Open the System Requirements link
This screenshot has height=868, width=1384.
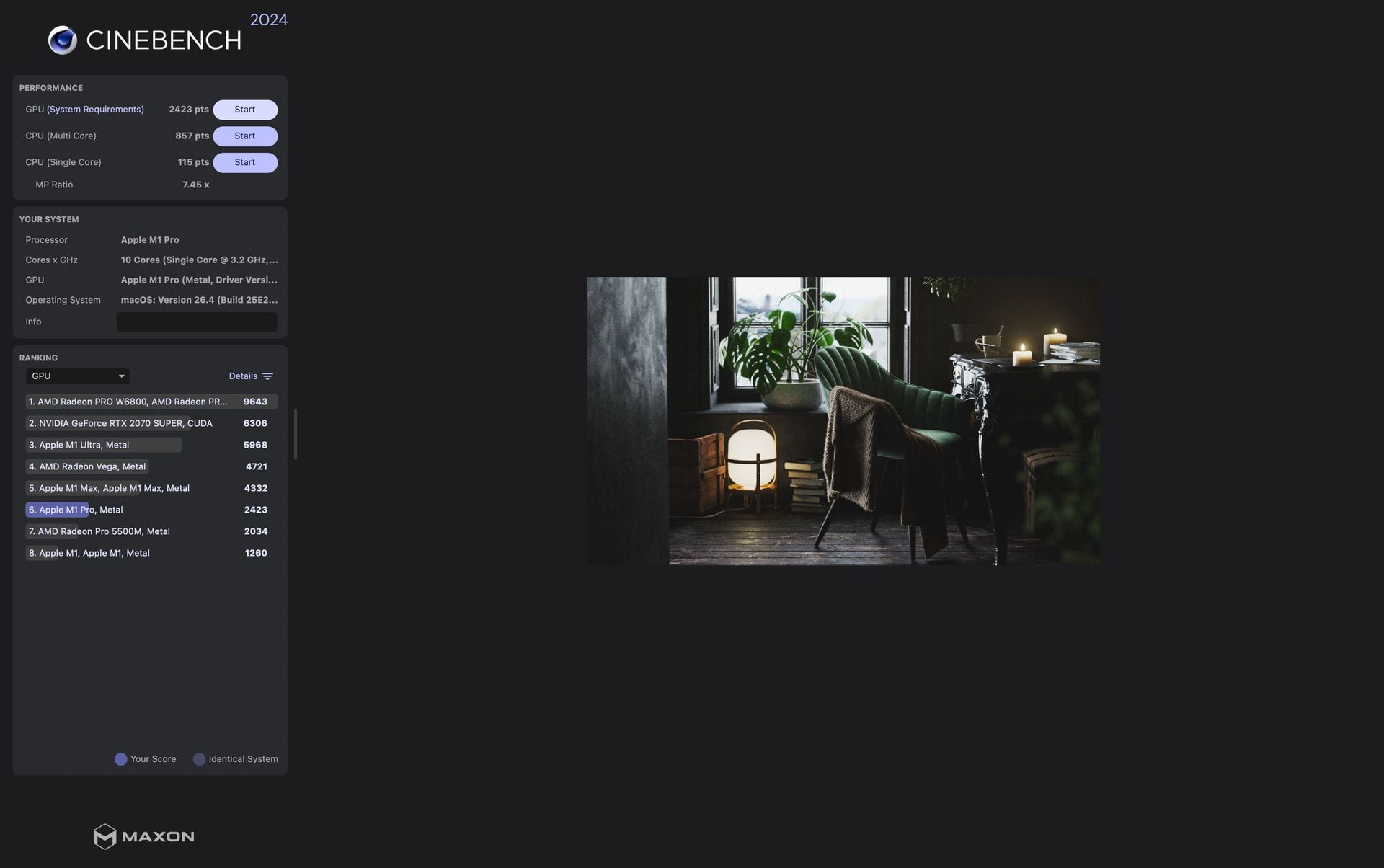(x=95, y=110)
